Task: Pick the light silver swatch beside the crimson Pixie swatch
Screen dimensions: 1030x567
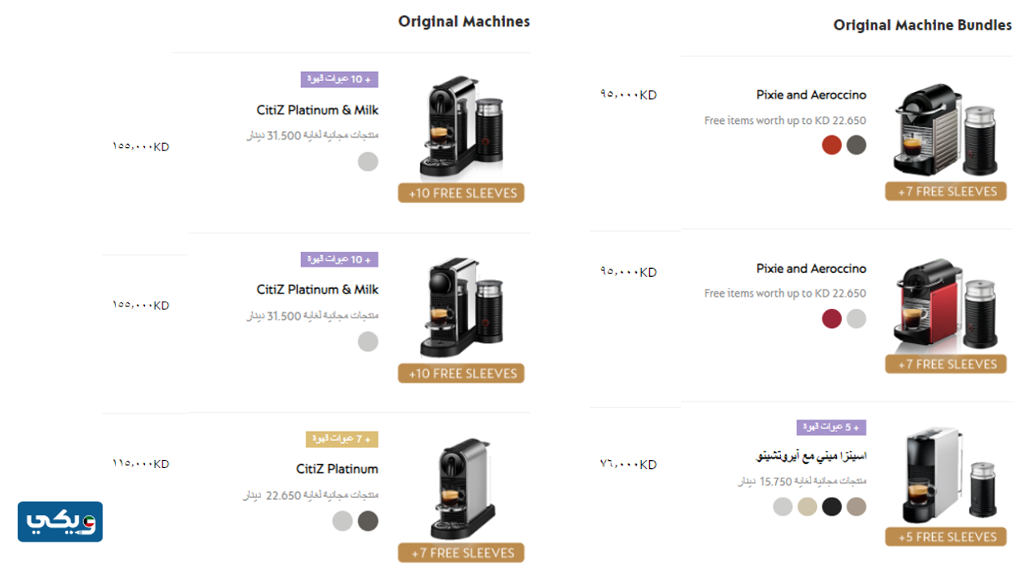Action: coord(856,319)
